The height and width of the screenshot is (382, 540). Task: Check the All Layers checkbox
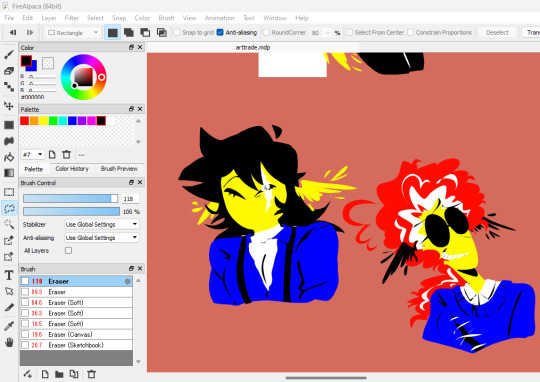coord(69,250)
